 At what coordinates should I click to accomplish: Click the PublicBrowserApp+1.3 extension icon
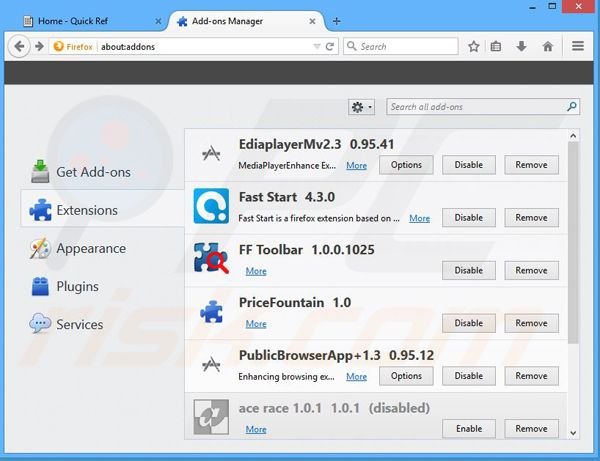211,364
